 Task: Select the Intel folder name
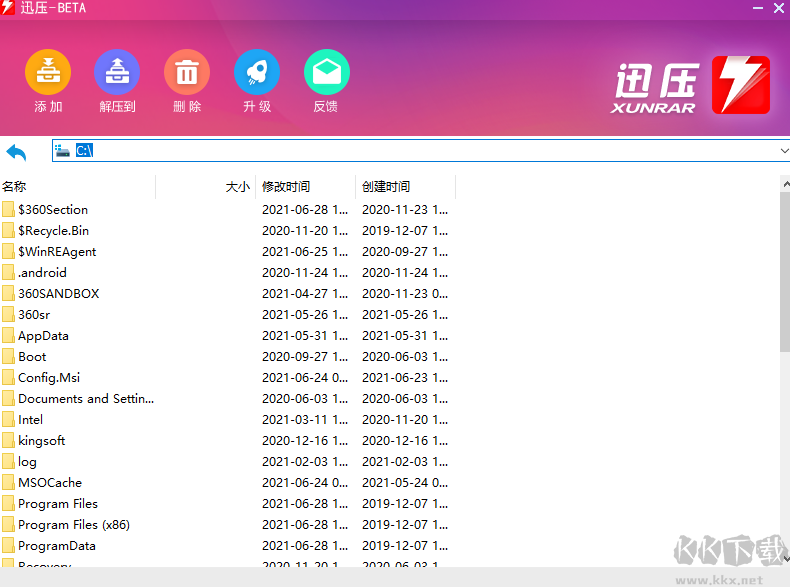point(30,420)
